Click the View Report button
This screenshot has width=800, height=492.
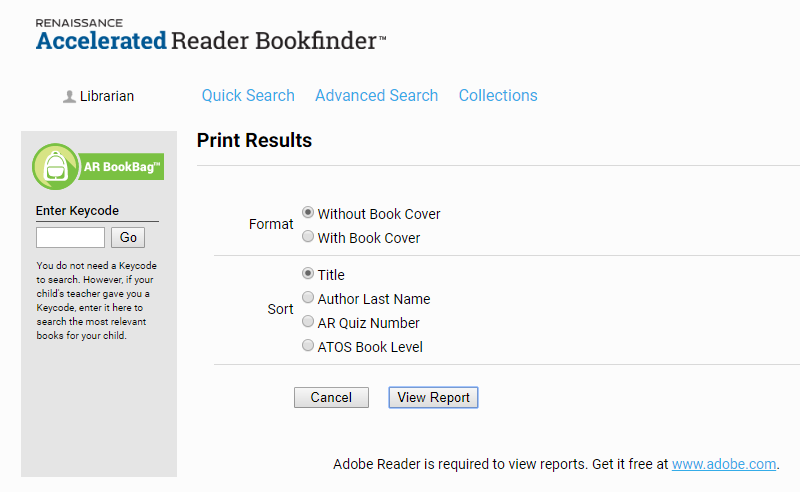tap(433, 398)
